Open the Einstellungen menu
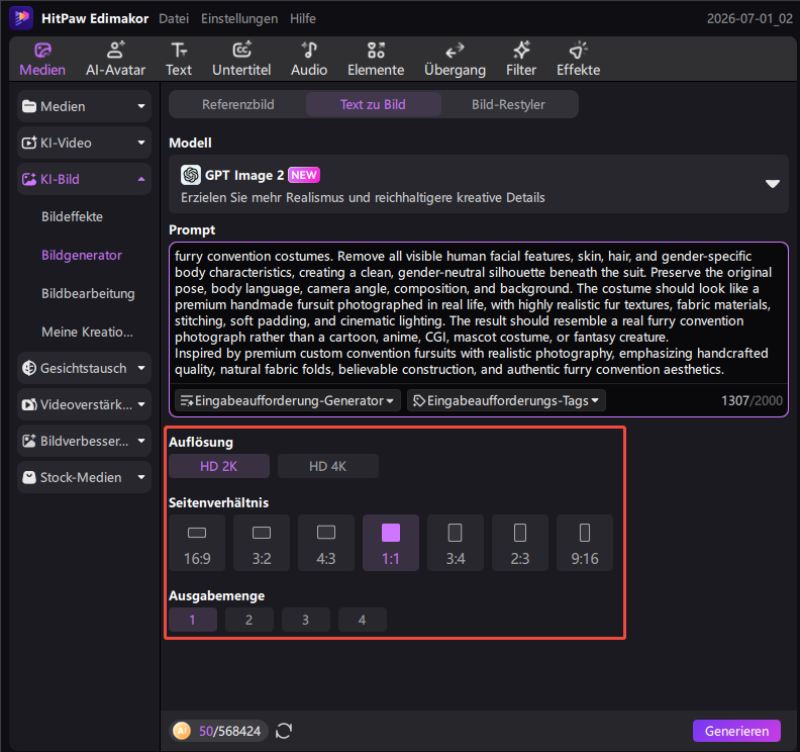The image size is (800, 752). coord(239,19)
